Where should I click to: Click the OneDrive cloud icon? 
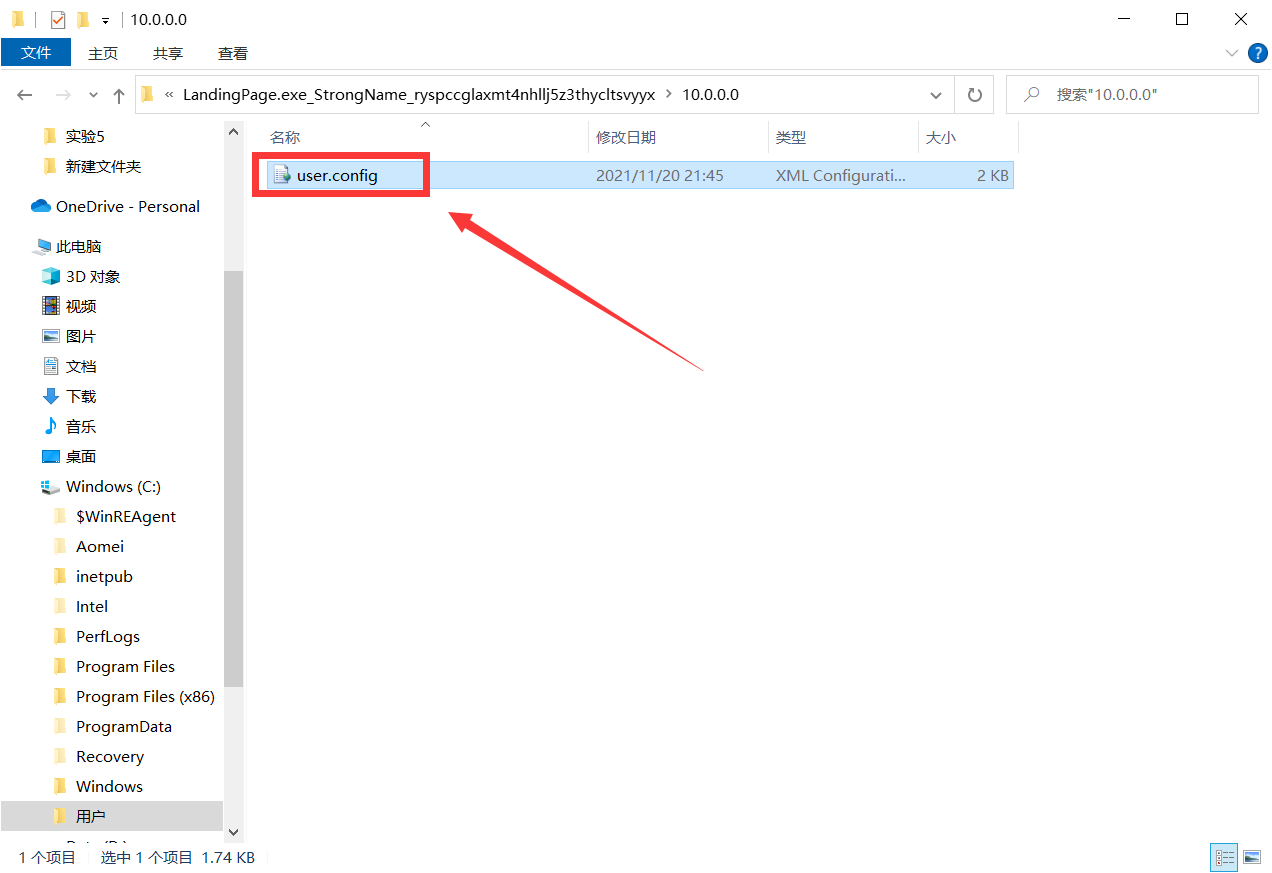[x=41, y=206]
